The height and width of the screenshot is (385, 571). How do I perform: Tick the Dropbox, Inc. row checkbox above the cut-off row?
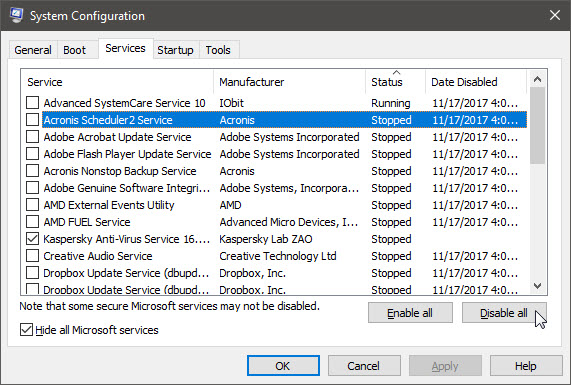32,272
